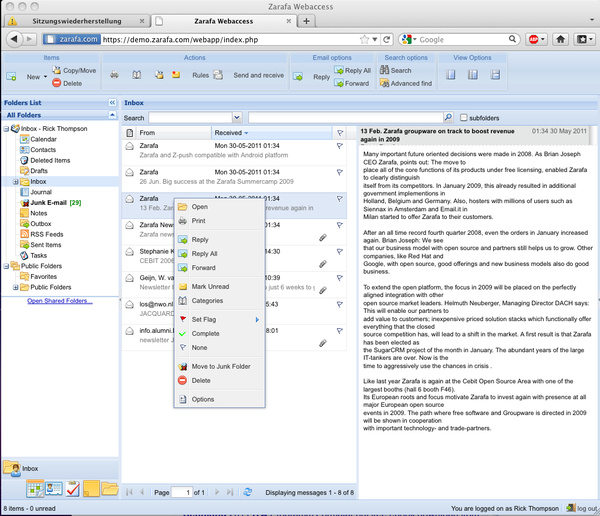Switch to Sitzungswiederherstellung browser tab
This screenshot has width=600, height=516.
(77, 21)
